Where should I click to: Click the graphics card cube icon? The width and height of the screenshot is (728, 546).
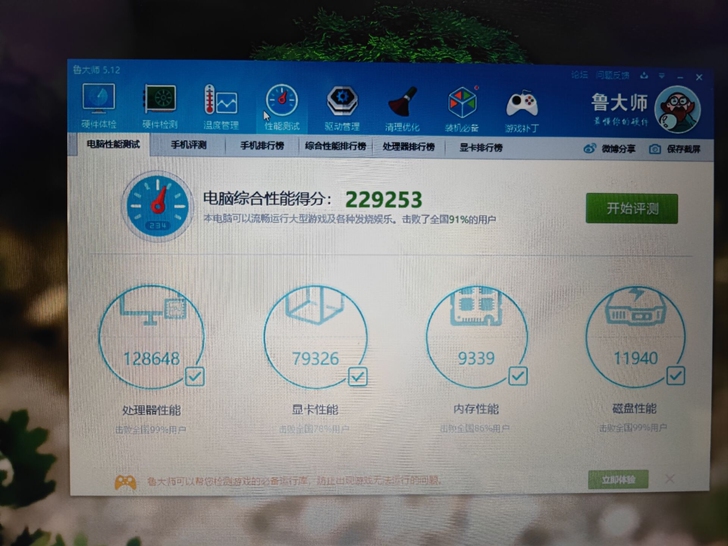315,305
